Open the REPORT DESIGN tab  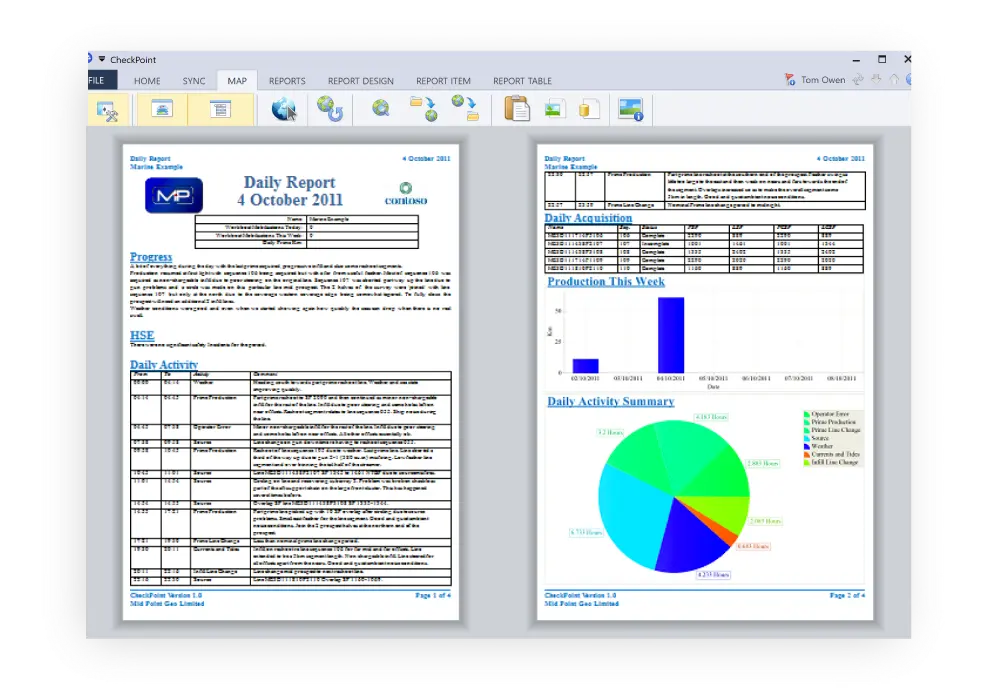pos(361,81)
